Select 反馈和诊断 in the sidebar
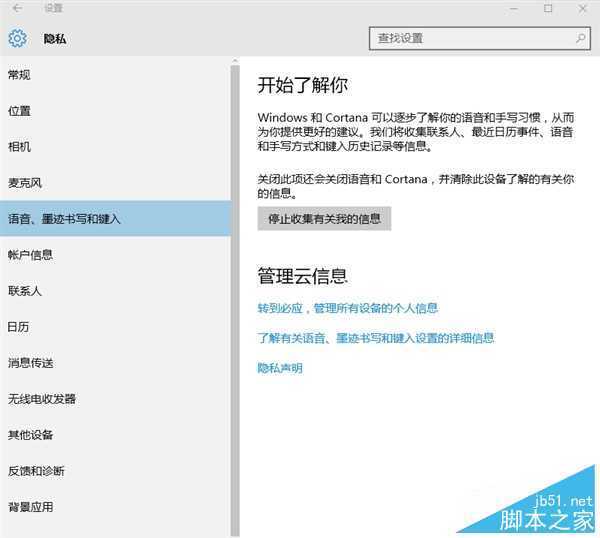The width and height of the screenshot is (600, 538). tap(116, 471)
